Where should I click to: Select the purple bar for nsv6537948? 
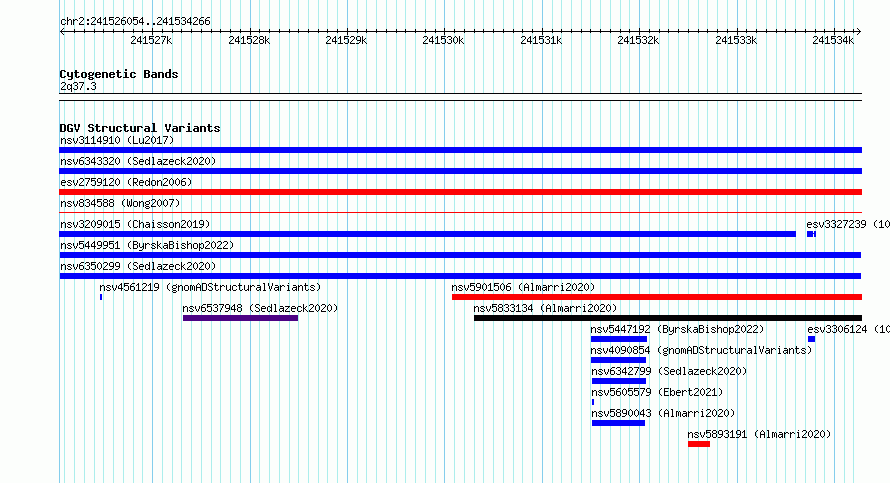(241, 318)
